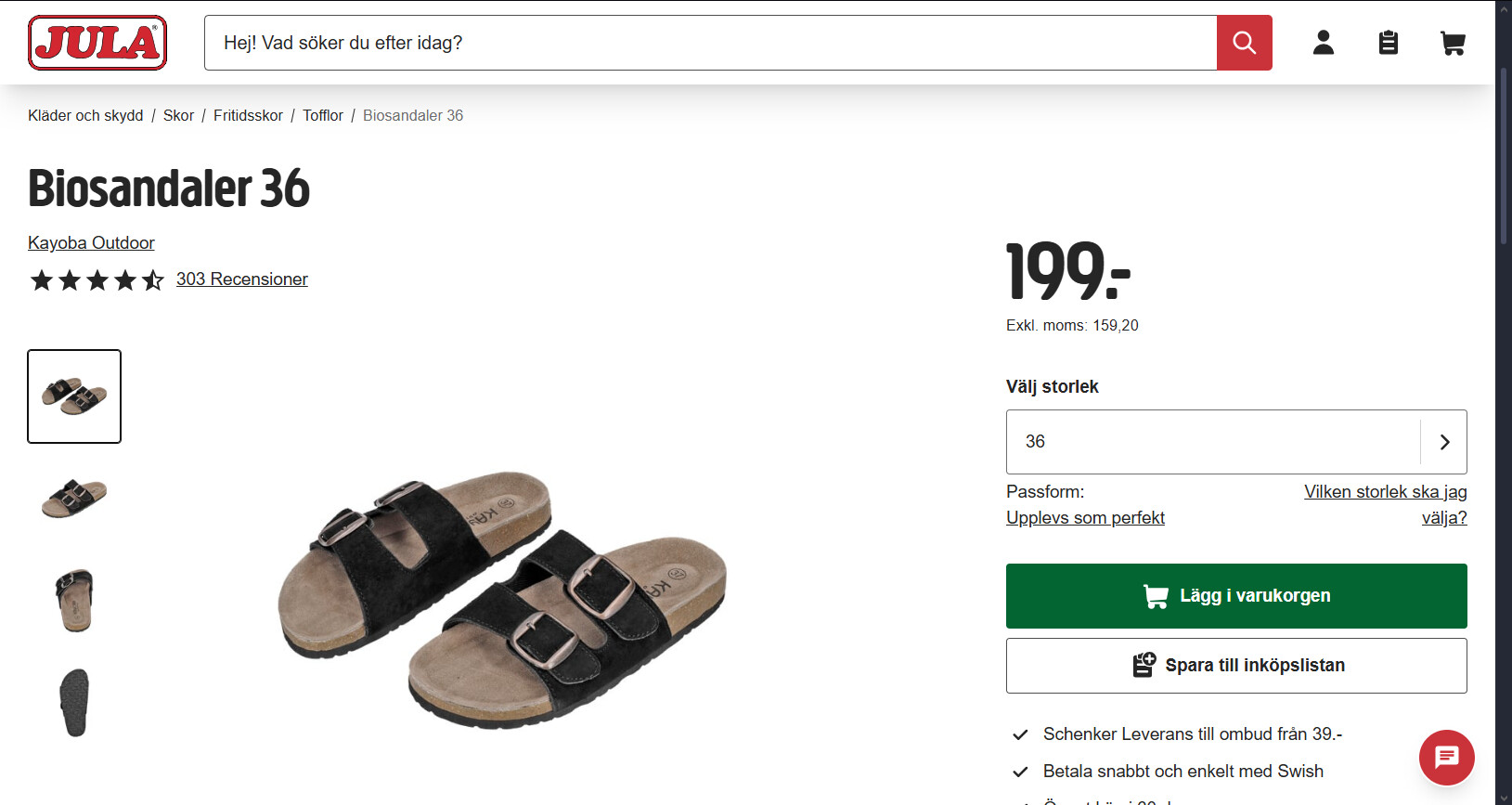Viewport: 1512px width, 805px height.
Task: Go to Kläder och skydd breadcrumb
Action: coord(85,115)
